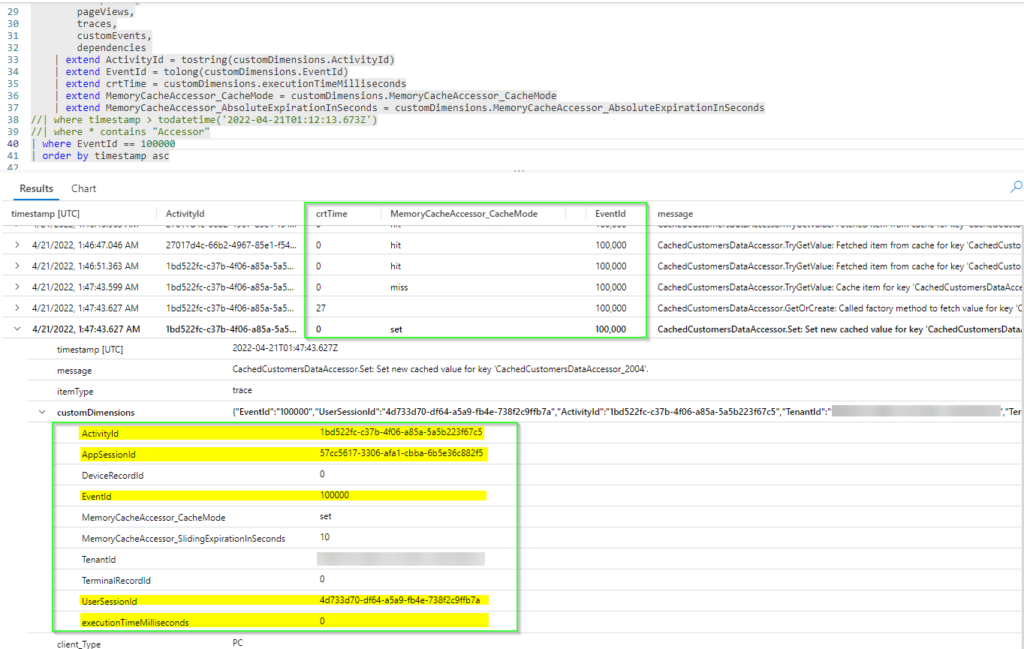The height and width of the screenshot is (649, 1024).
Task: Place cursor on 'where EventId == 100000' query line
Action: coord(108,144)
